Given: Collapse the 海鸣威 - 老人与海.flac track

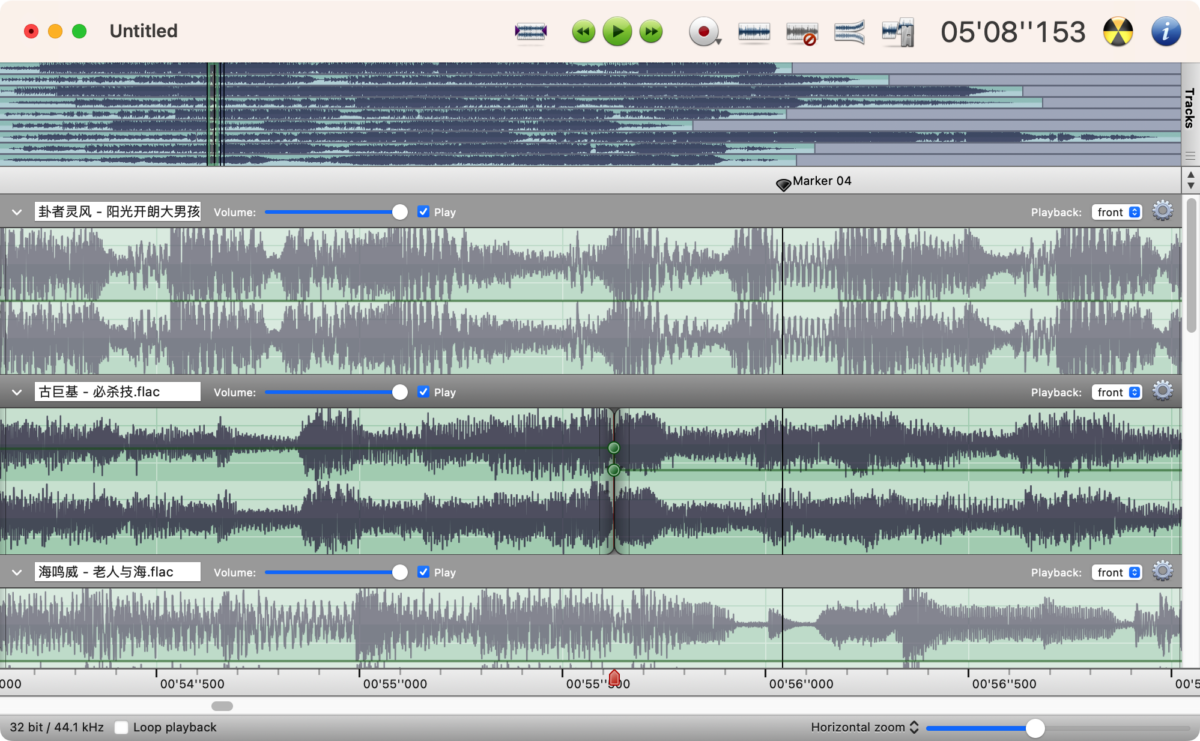Looking at the screenshot, I should point(17,572).
